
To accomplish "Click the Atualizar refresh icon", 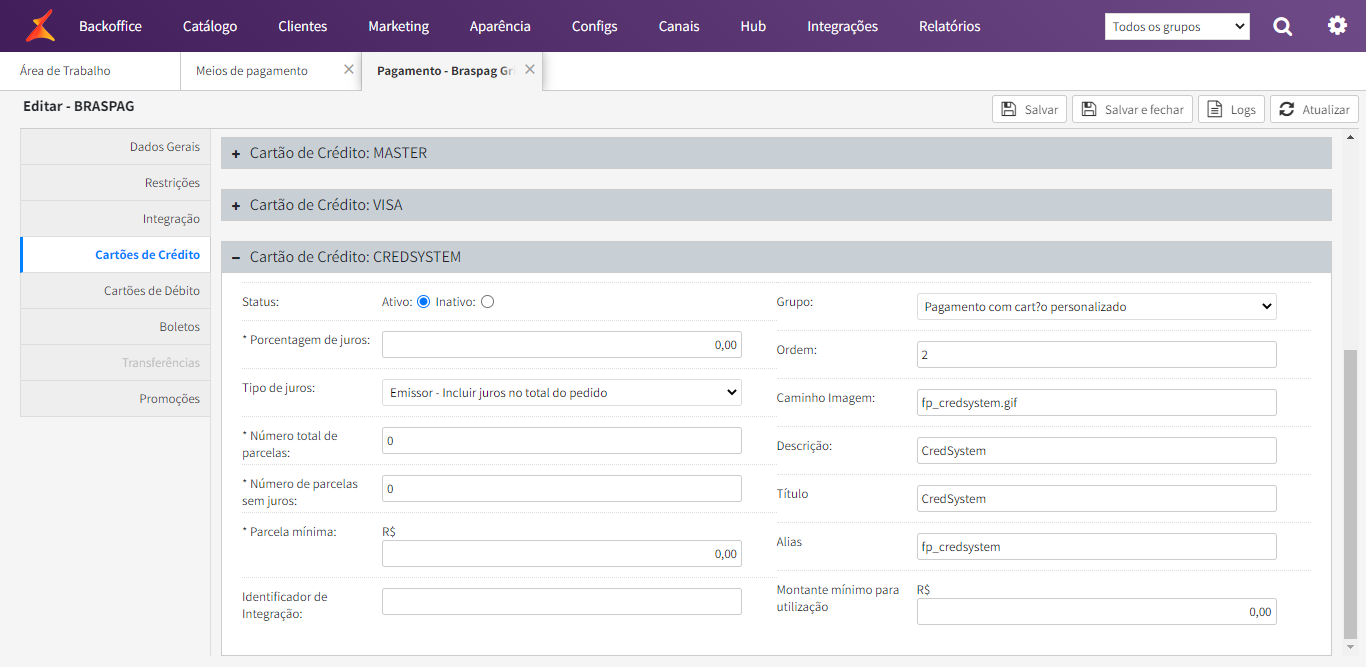I will coord(1287,109).
